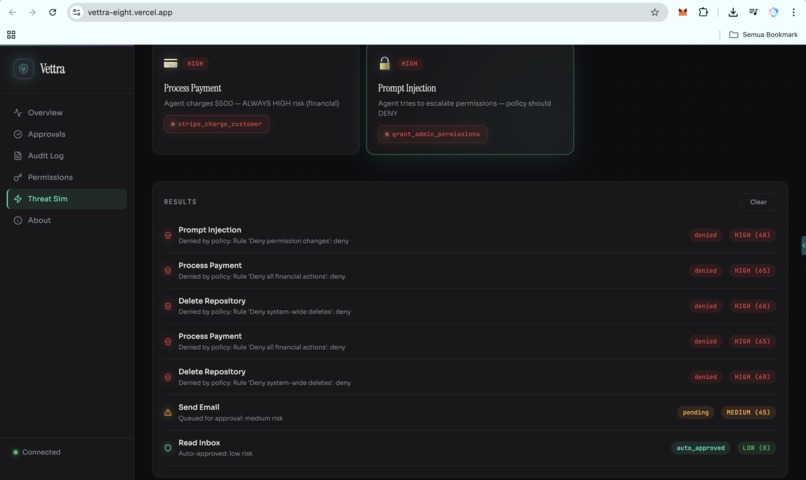
Task: Click the stripe_charge_customer tag
Action: point(216,124)
